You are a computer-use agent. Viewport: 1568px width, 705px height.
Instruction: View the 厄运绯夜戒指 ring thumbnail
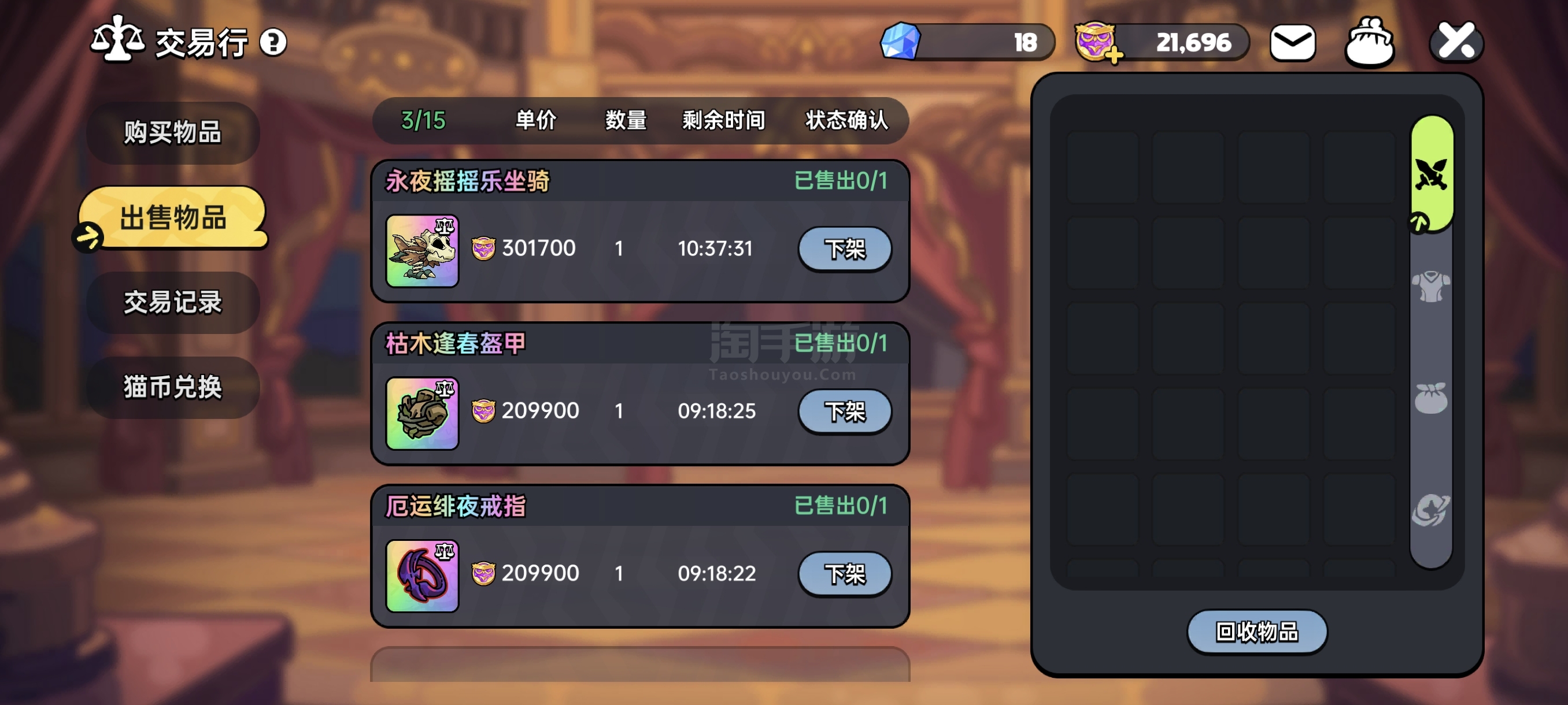coord(423,576)
